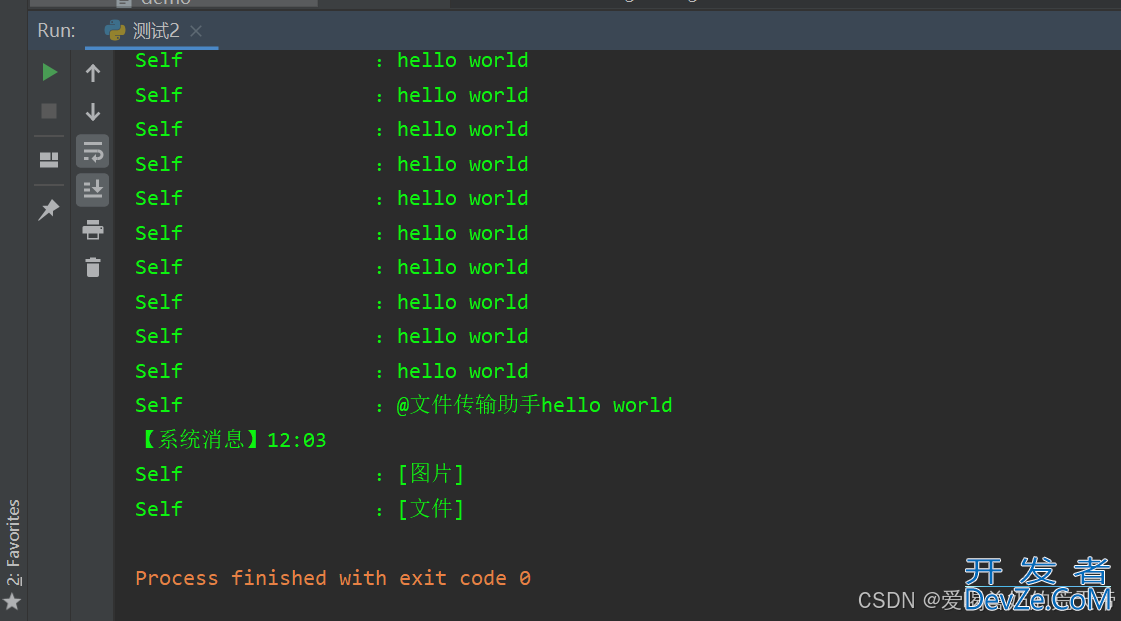The height and width of the screenshot is (621, 1121).
Task: Click the Stop process square icon
Action: click(49, 111)
